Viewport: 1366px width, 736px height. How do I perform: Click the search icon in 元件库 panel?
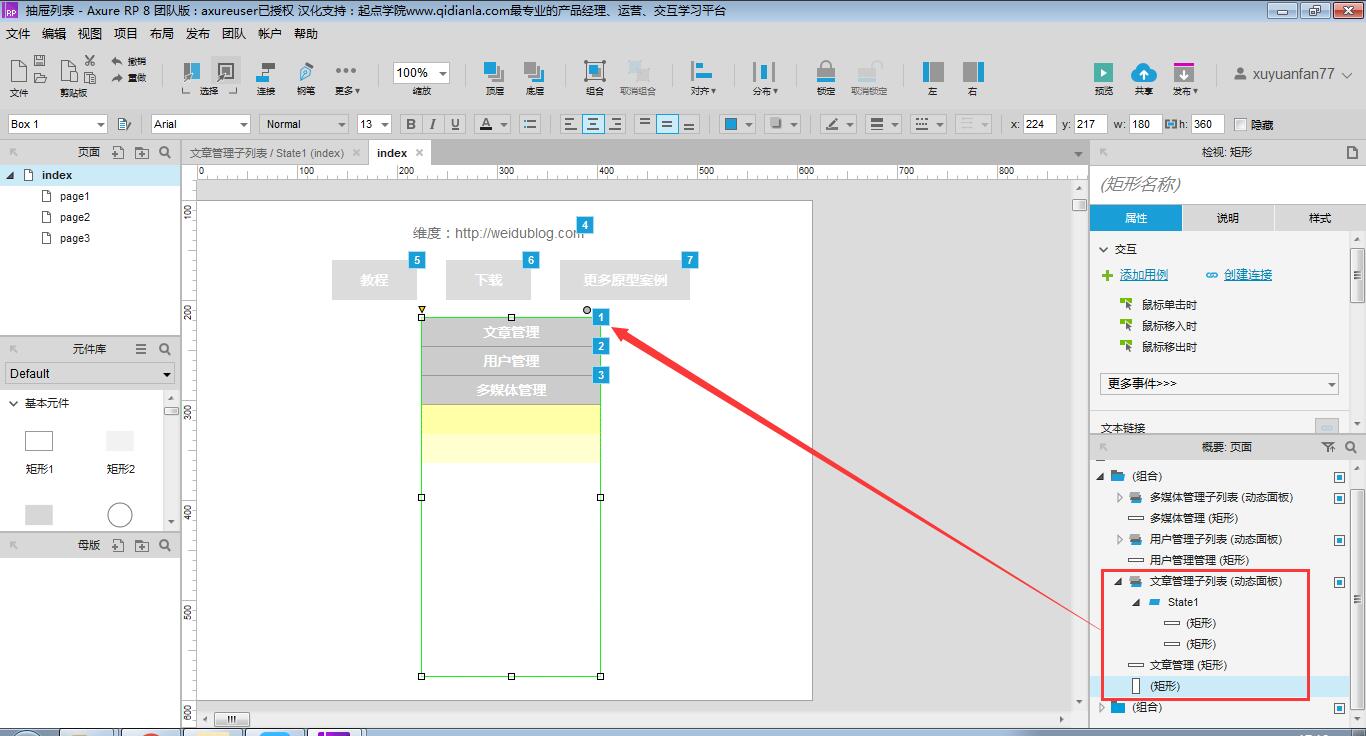click(165, 349)
